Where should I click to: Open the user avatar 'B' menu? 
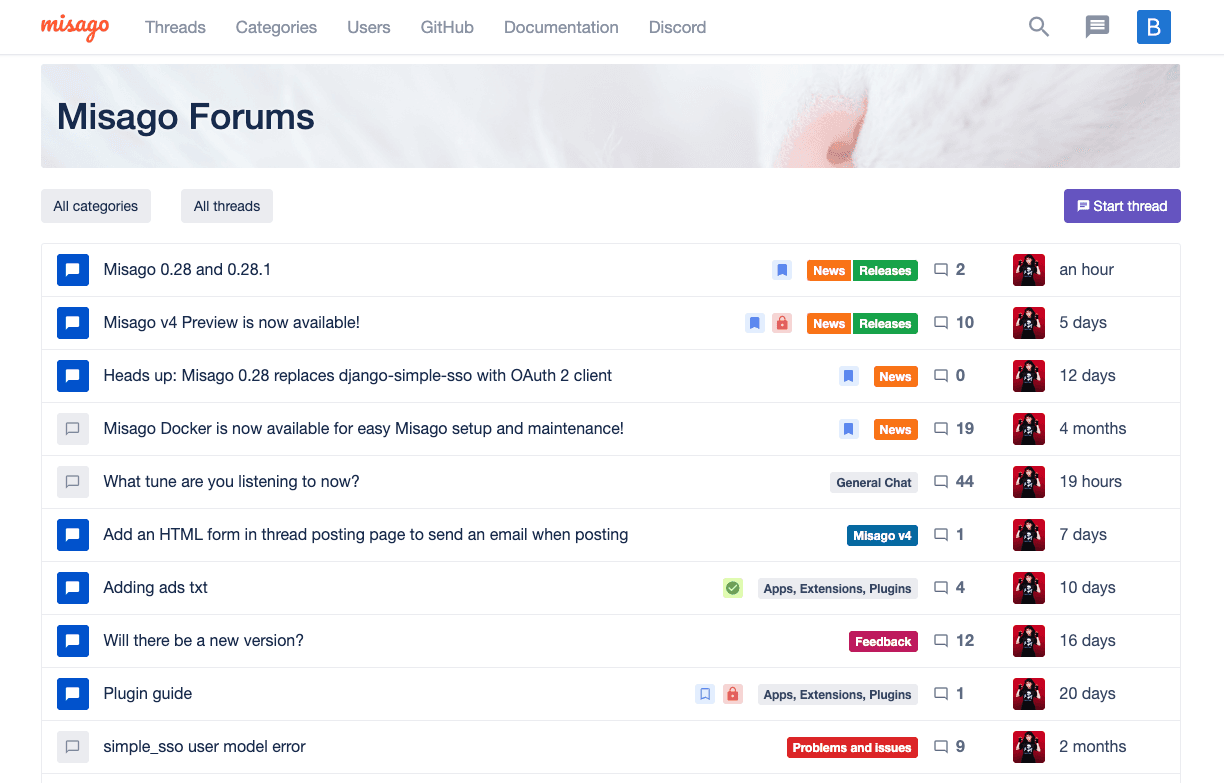(1153, 27)
